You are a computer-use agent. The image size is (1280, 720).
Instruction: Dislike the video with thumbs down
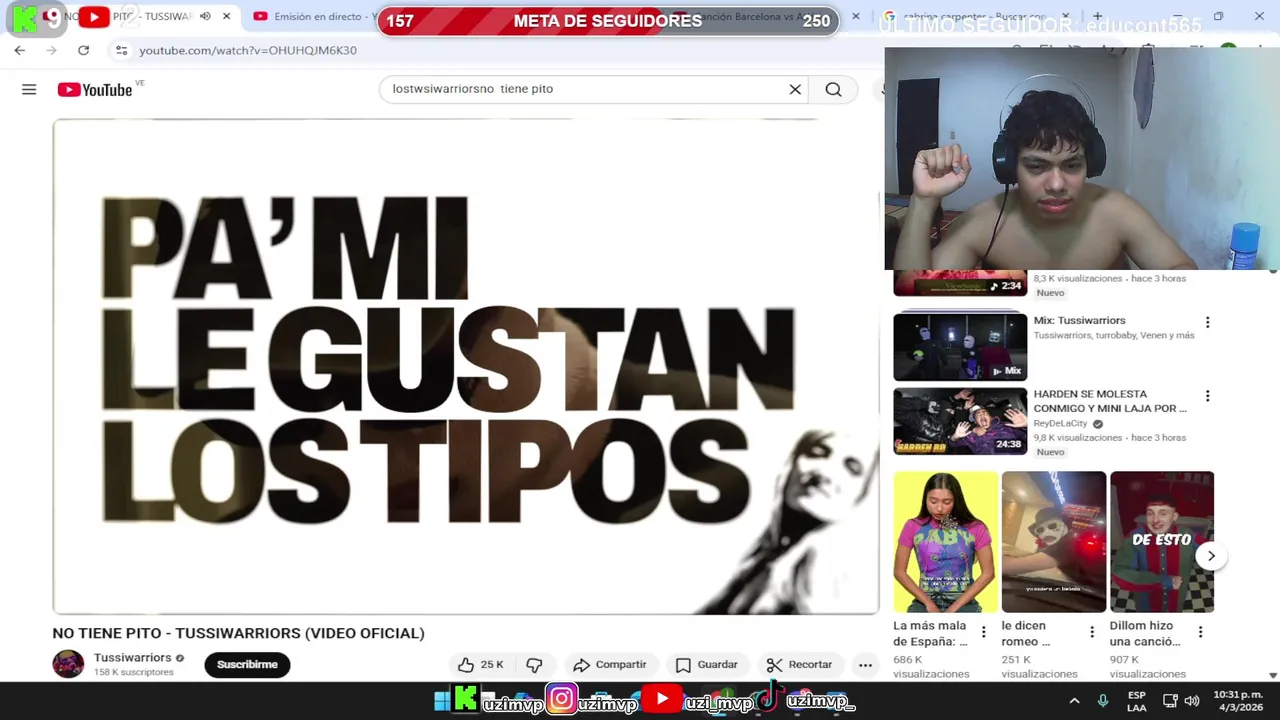coord(534,664)
